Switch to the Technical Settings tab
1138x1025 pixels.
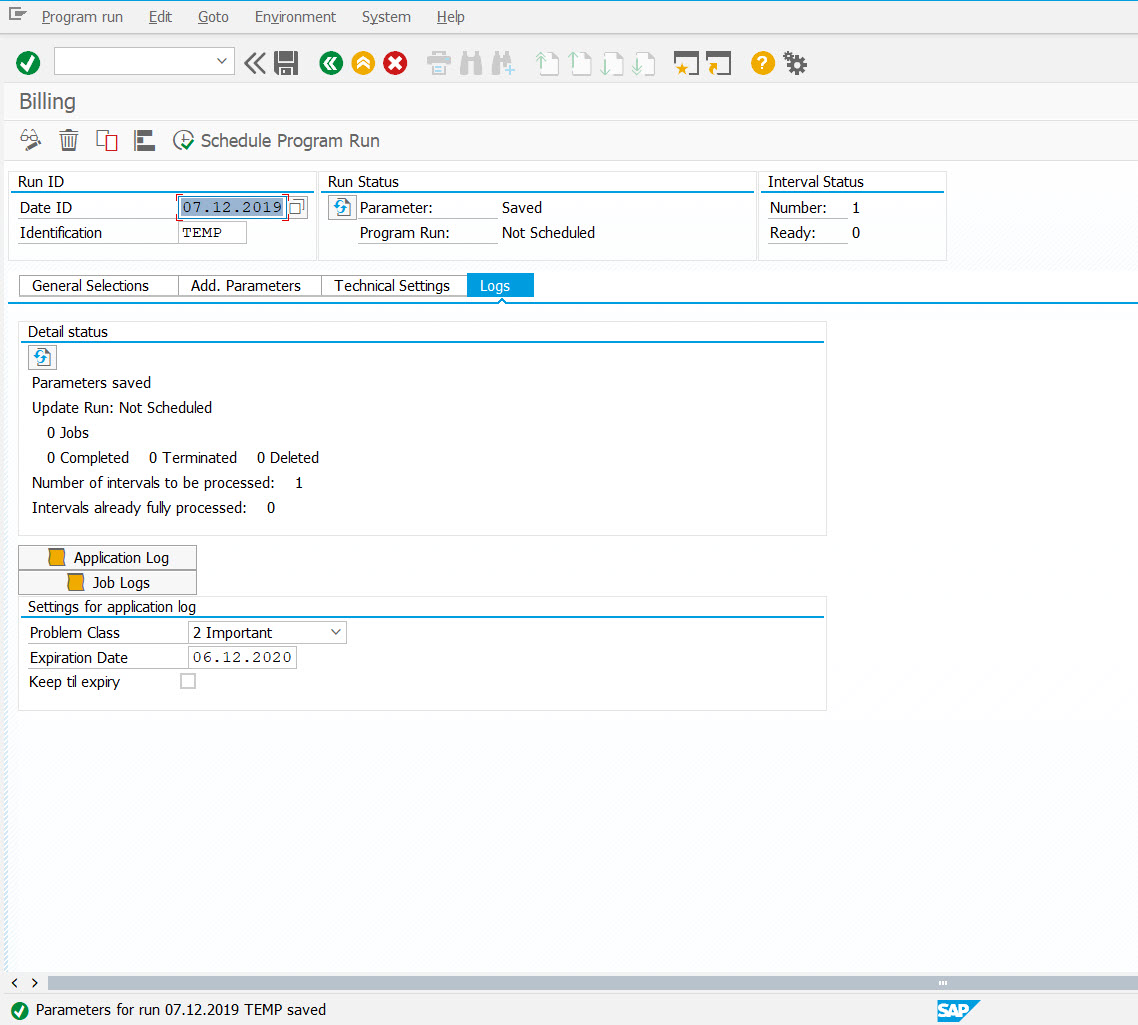click(393, 285)
